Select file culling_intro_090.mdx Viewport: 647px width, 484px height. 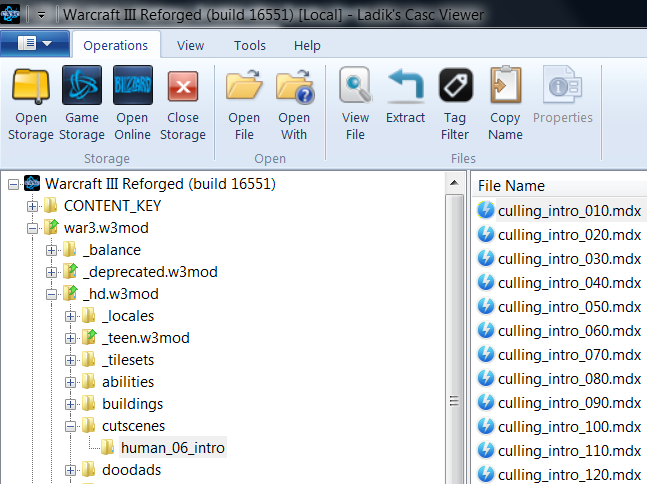[569, 402]
